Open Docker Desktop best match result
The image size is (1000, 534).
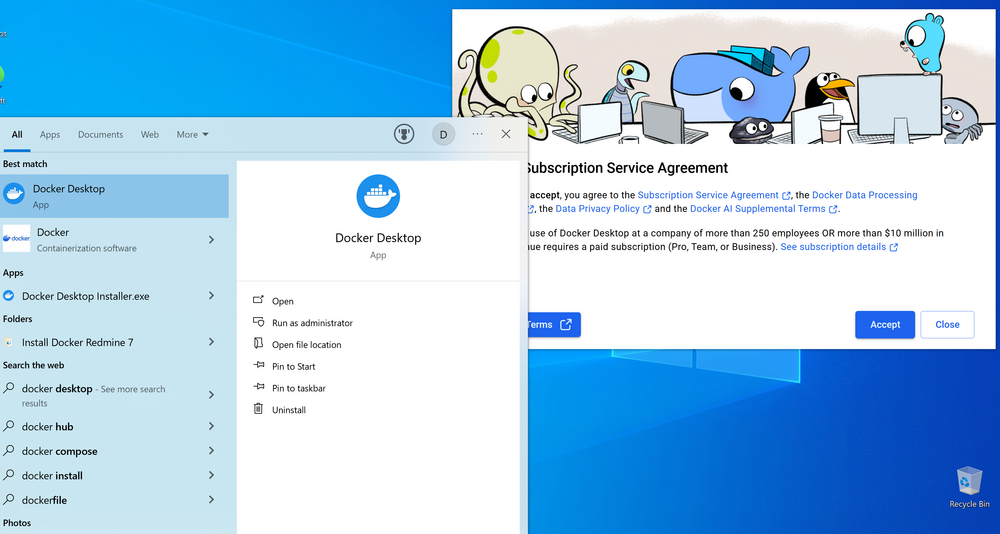point(114,196)
